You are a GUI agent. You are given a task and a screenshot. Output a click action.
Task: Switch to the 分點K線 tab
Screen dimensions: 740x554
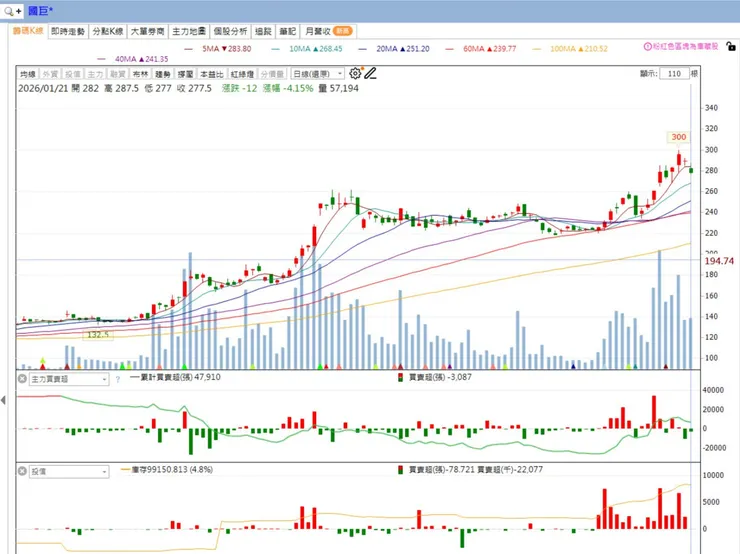pyautogui.click(x=108, y=31)
